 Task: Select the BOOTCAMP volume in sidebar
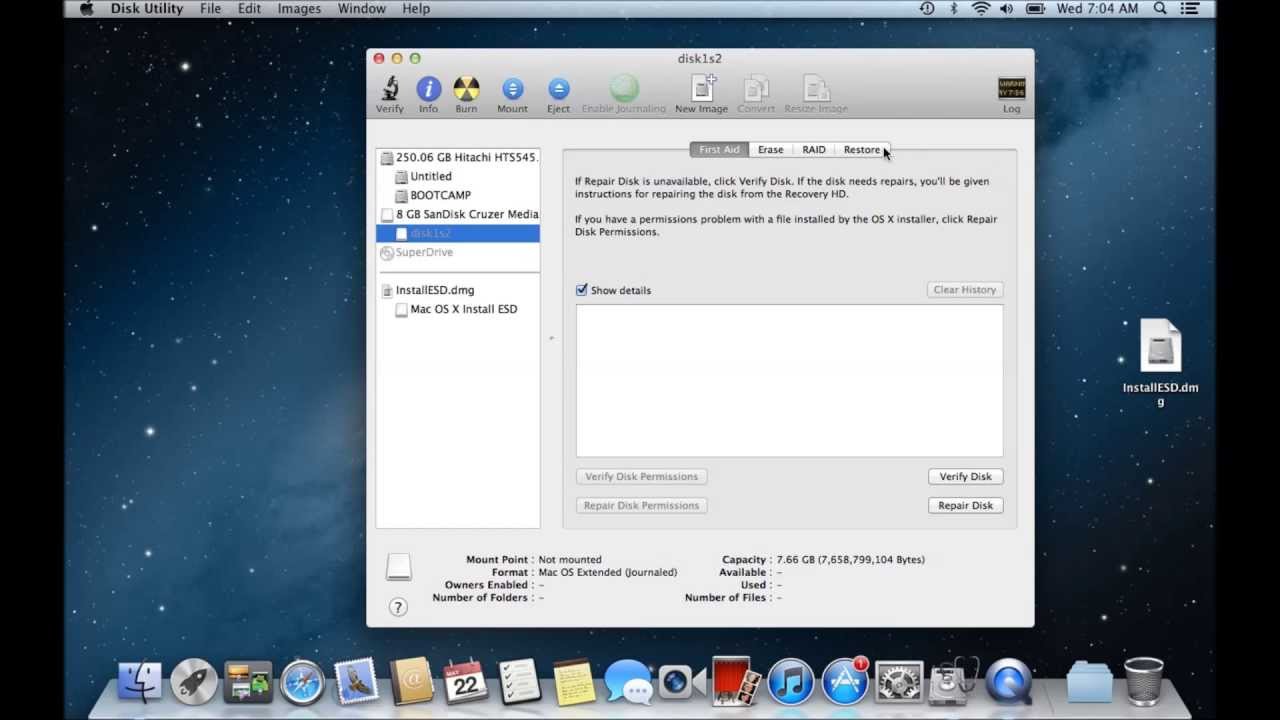[x=458, y=195]
